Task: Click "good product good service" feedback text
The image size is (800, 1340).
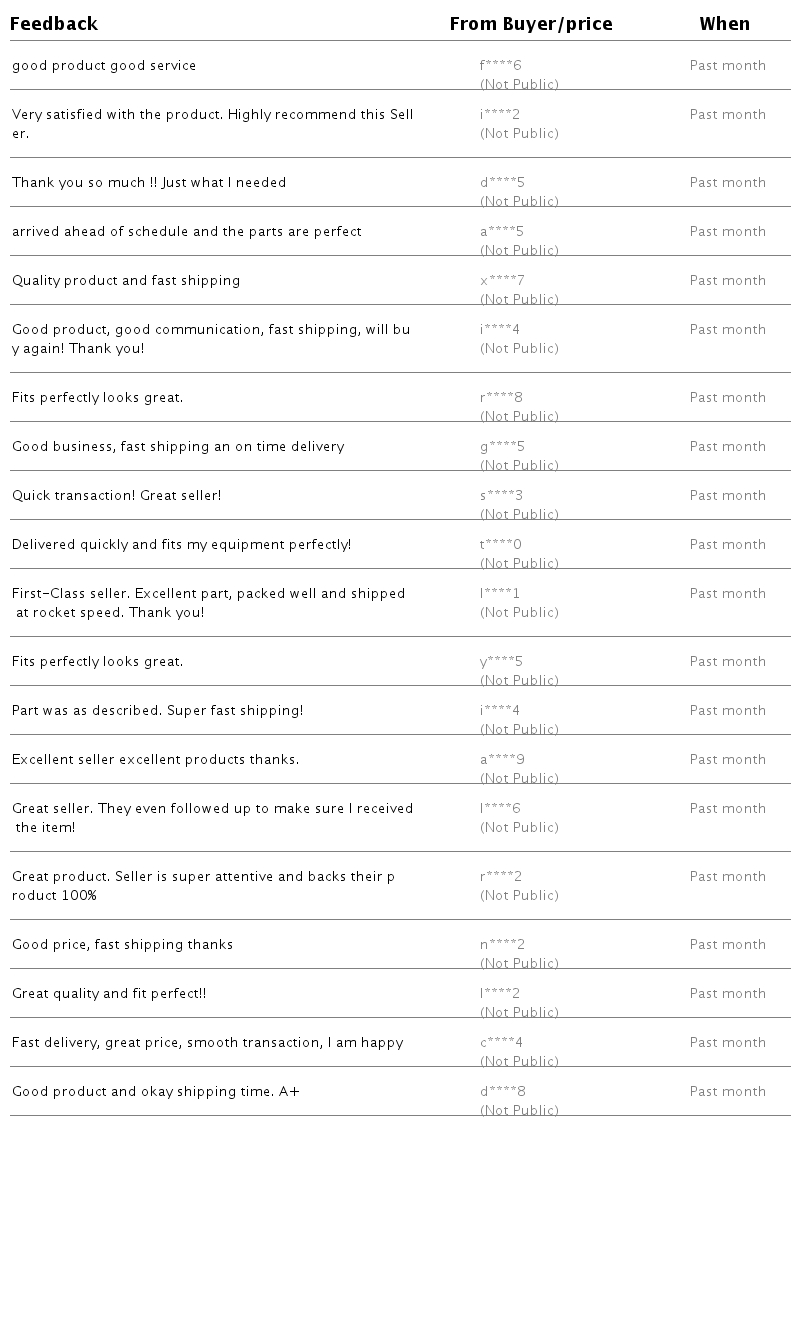Action: tap(104, 66)
